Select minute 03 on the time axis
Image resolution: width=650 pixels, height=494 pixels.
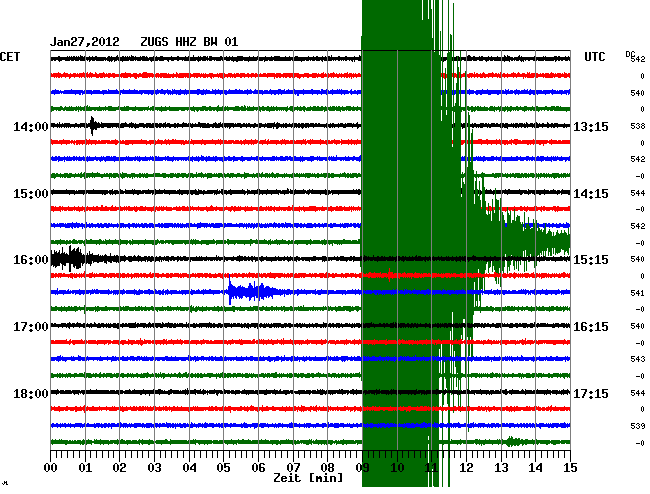point(154,467)
